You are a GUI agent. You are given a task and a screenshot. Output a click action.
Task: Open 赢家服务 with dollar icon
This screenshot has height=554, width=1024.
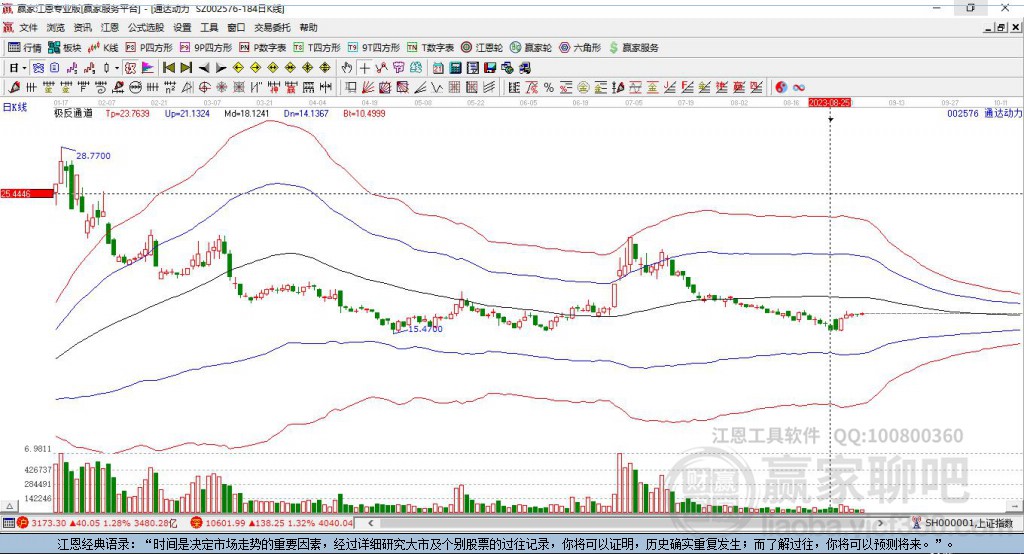pos(633,48)
